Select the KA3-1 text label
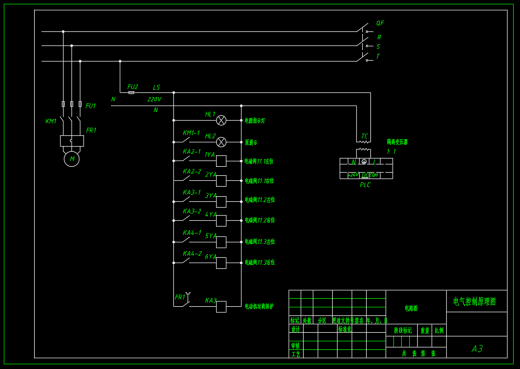 tap(192, 192)
